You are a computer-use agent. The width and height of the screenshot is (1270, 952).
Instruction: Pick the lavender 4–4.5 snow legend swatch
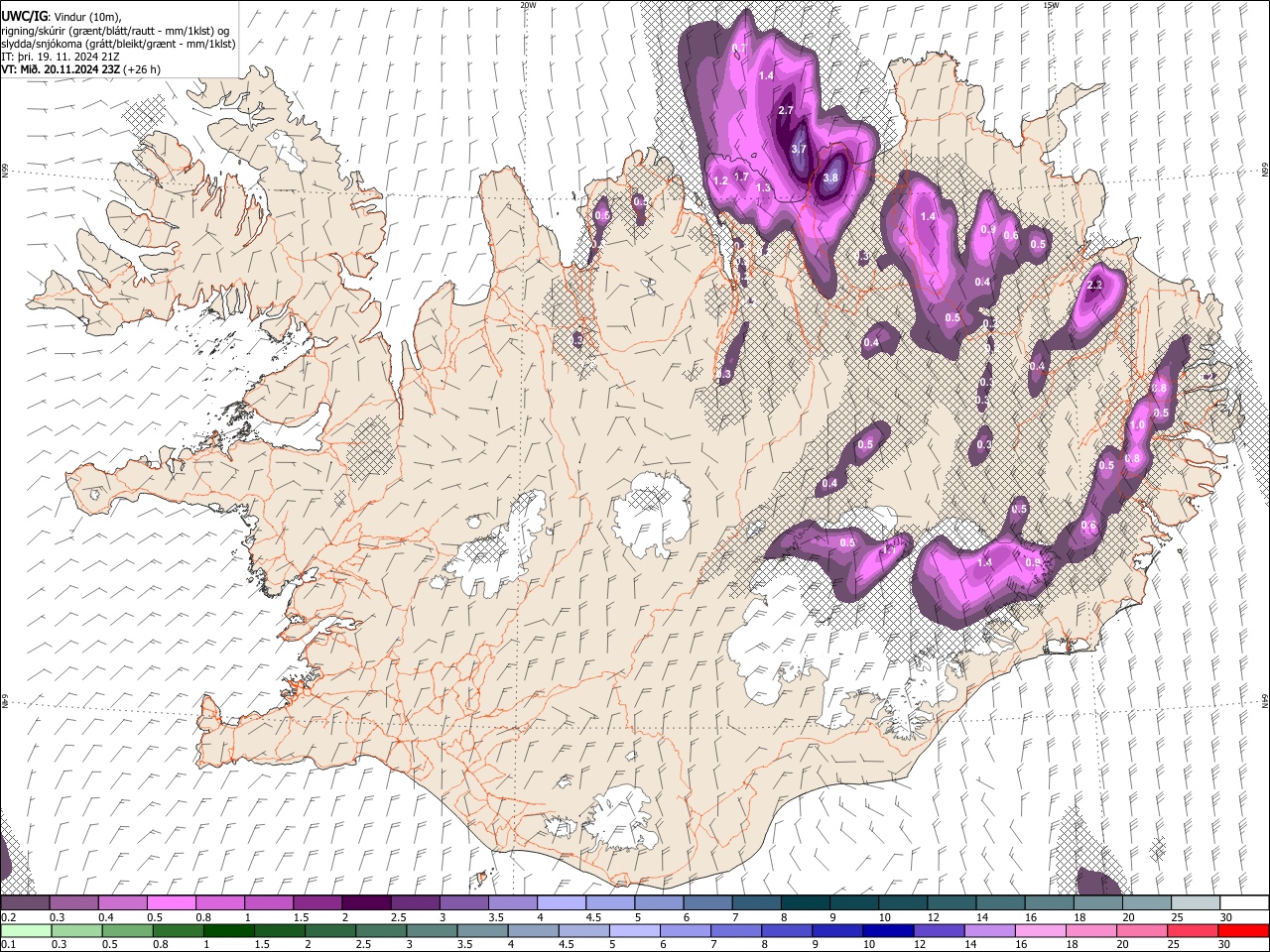point(561,903)
